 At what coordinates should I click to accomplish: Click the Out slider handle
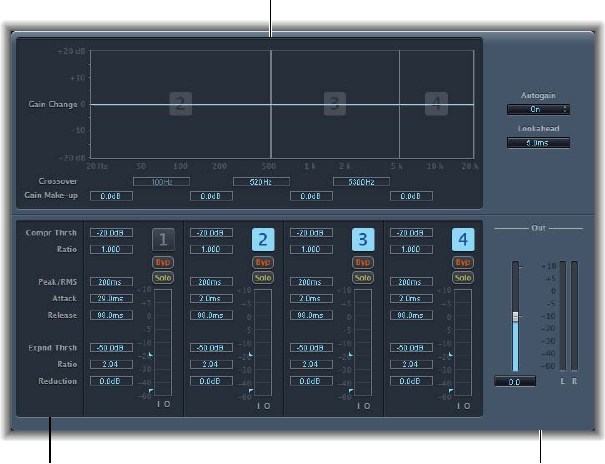point(515,317)
